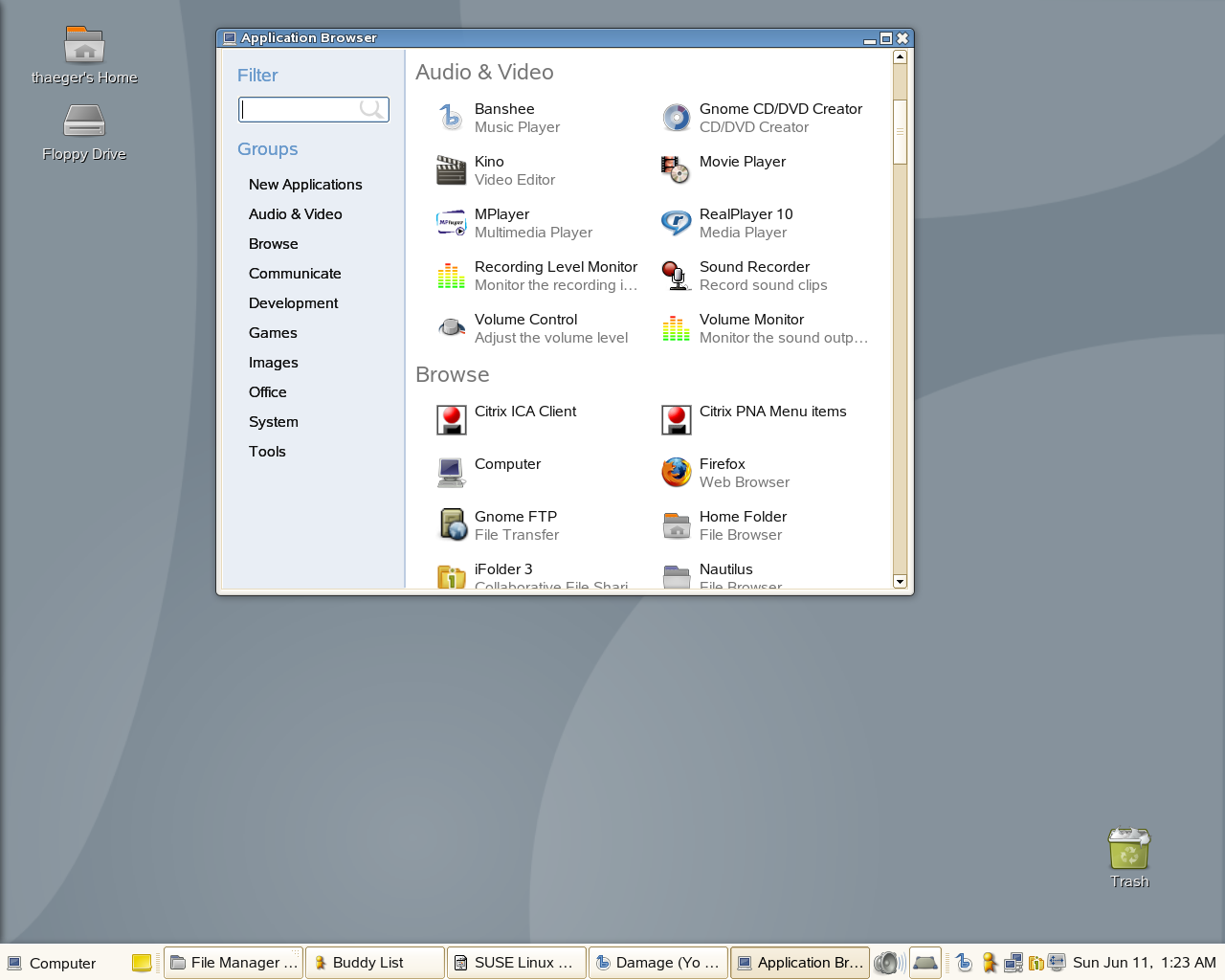Image resolution: width=1225 pixels, height=980 pixels.
Task: Select Floppy Drive desktop icon
Action: pyautogui.click(x=84, y=122)
